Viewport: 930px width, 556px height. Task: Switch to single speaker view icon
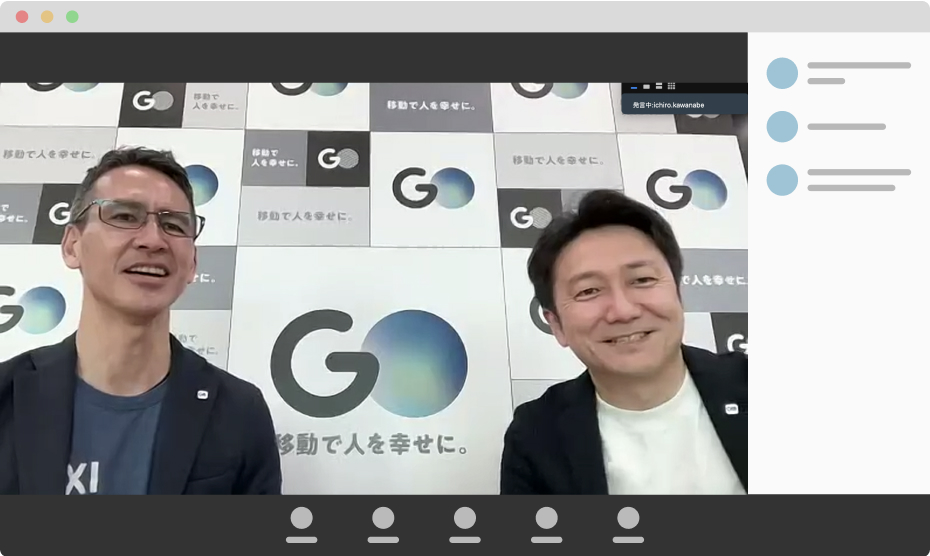(646, 87)
